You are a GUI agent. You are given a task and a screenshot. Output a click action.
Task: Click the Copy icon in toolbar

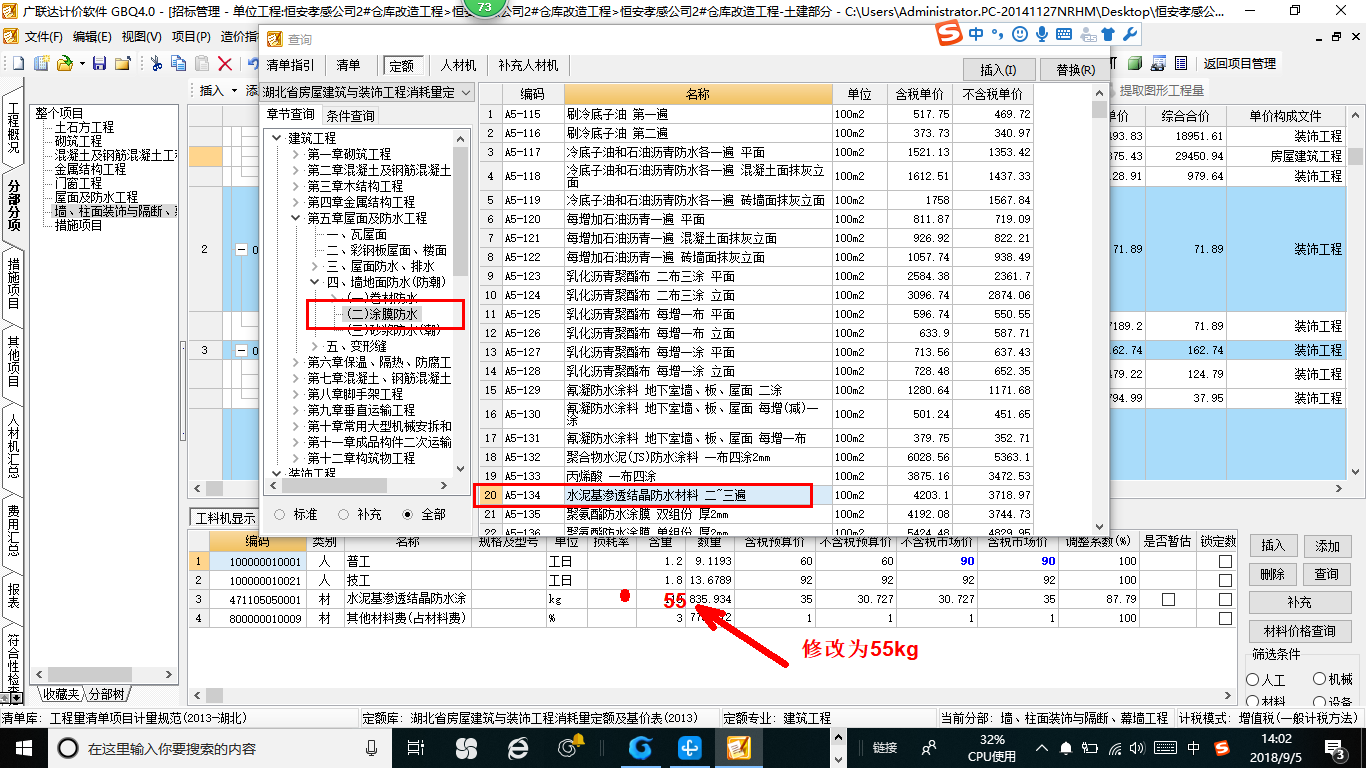tap(180, 63)
